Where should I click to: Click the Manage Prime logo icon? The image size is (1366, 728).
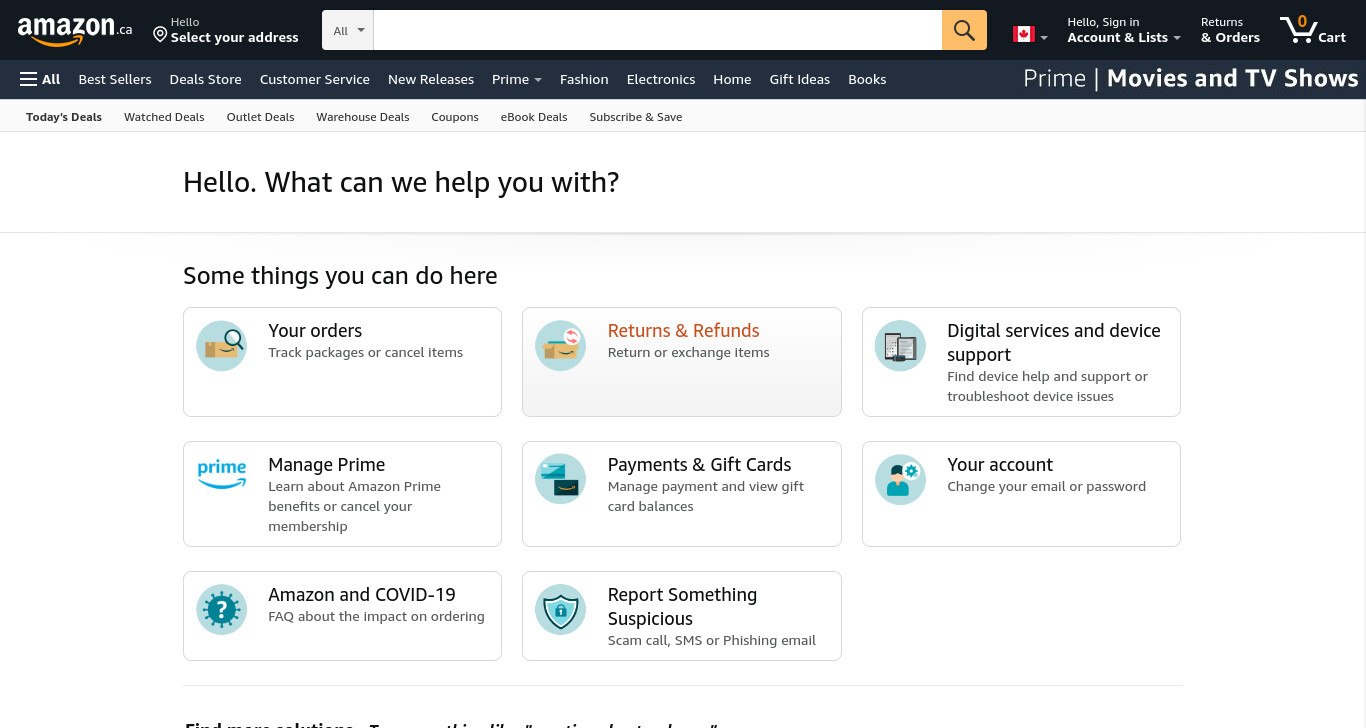221,474
